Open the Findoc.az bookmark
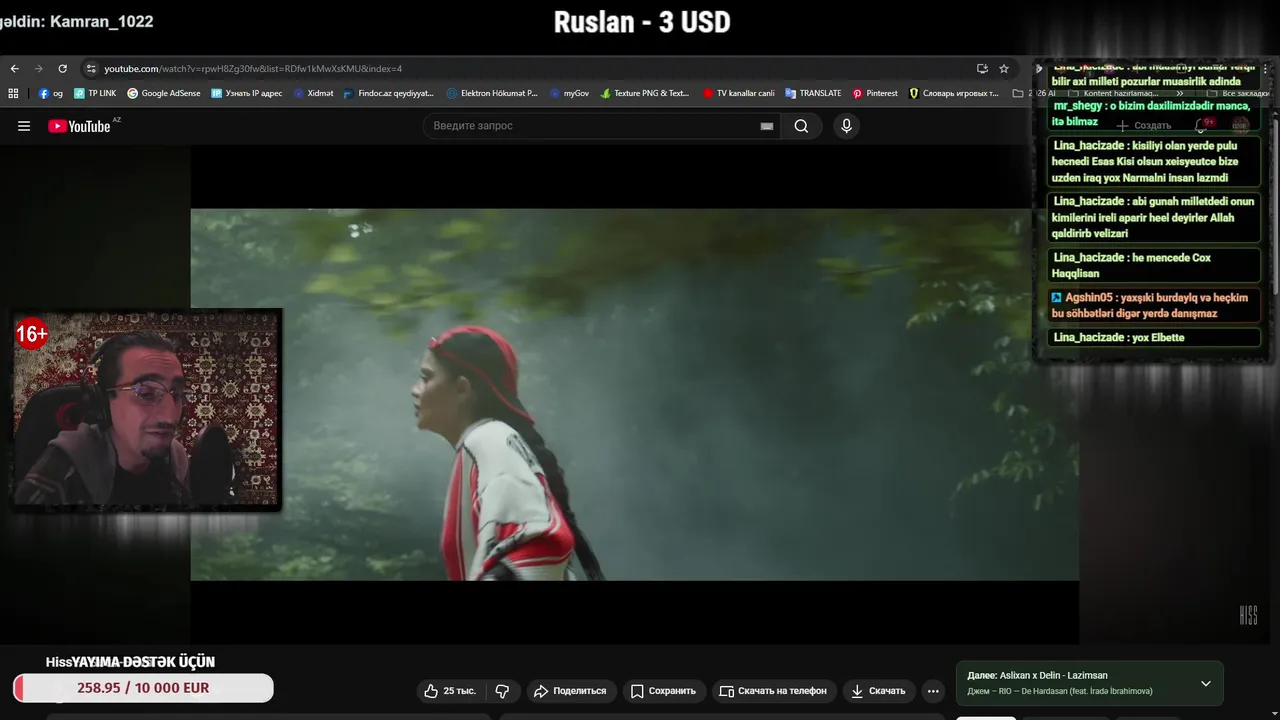 click(388, 93)
